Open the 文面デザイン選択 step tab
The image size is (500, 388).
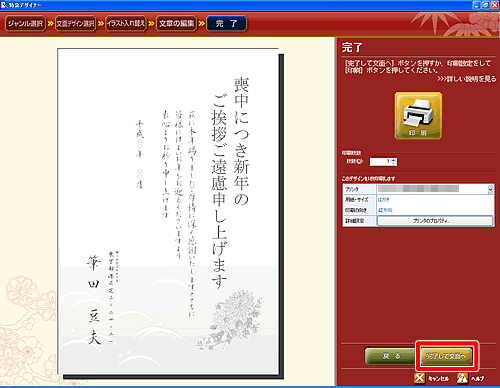click(x=75, y=24)
